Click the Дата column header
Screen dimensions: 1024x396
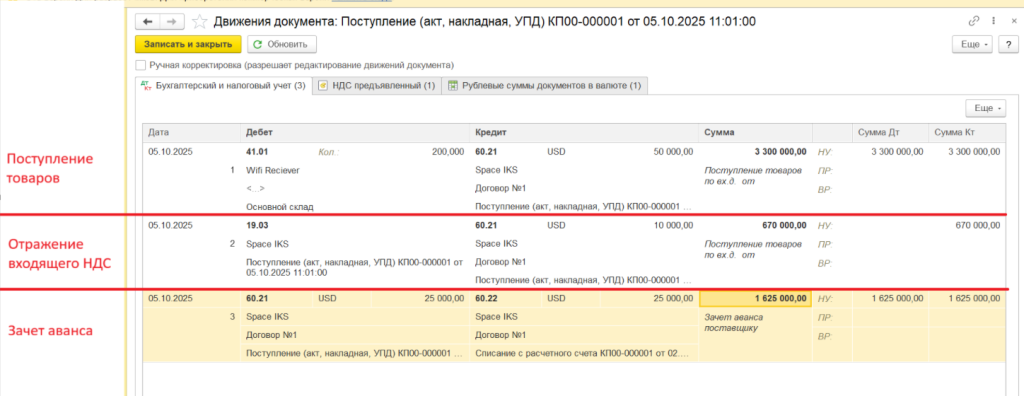tap(191, 132)
